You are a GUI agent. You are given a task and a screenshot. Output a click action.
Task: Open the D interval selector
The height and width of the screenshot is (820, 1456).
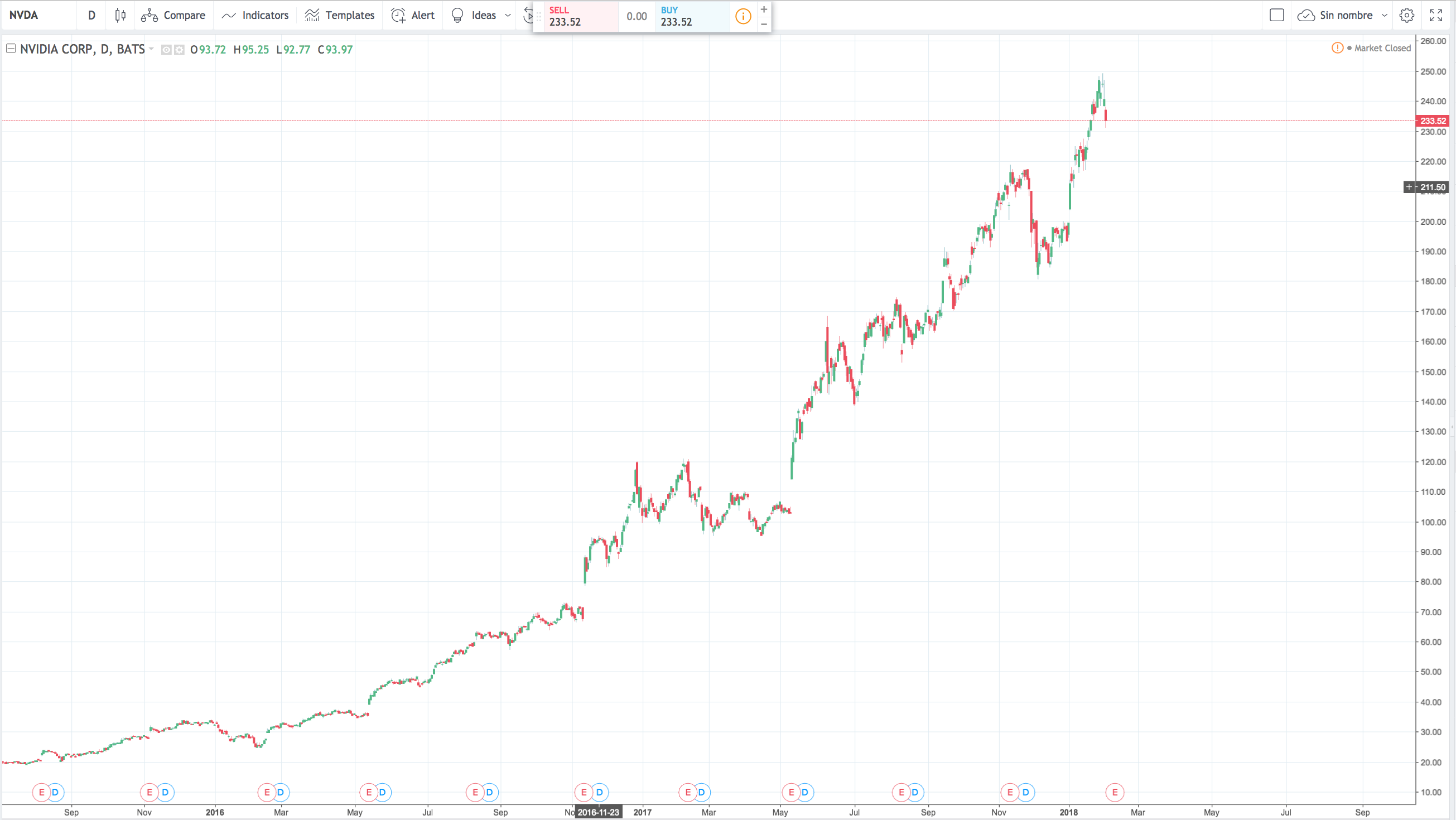click(91, 15)
